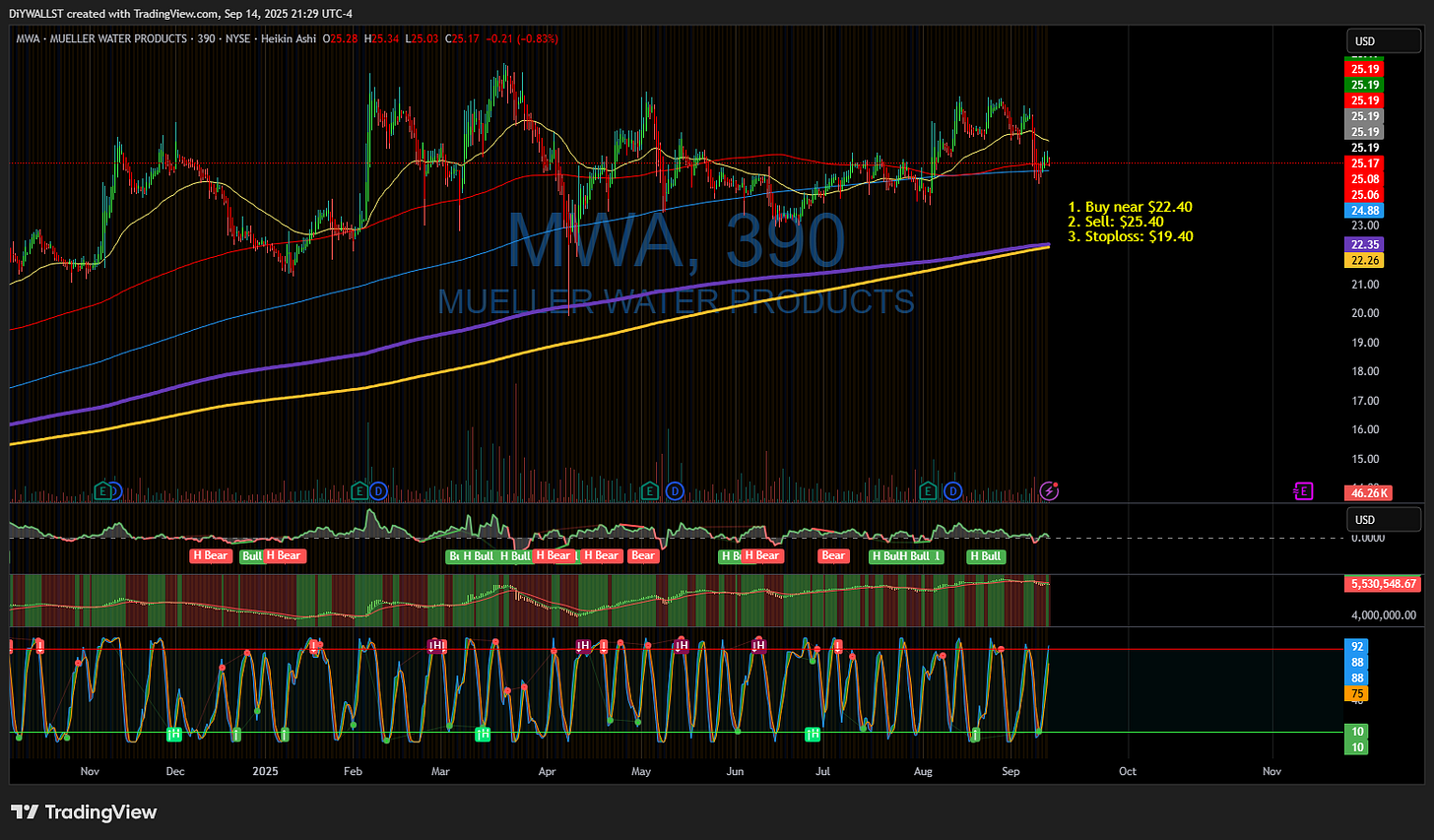1434x840 pixels.
Task: Open the USD dropdown on the lower indicator pane
Action: click(1384, 519)
